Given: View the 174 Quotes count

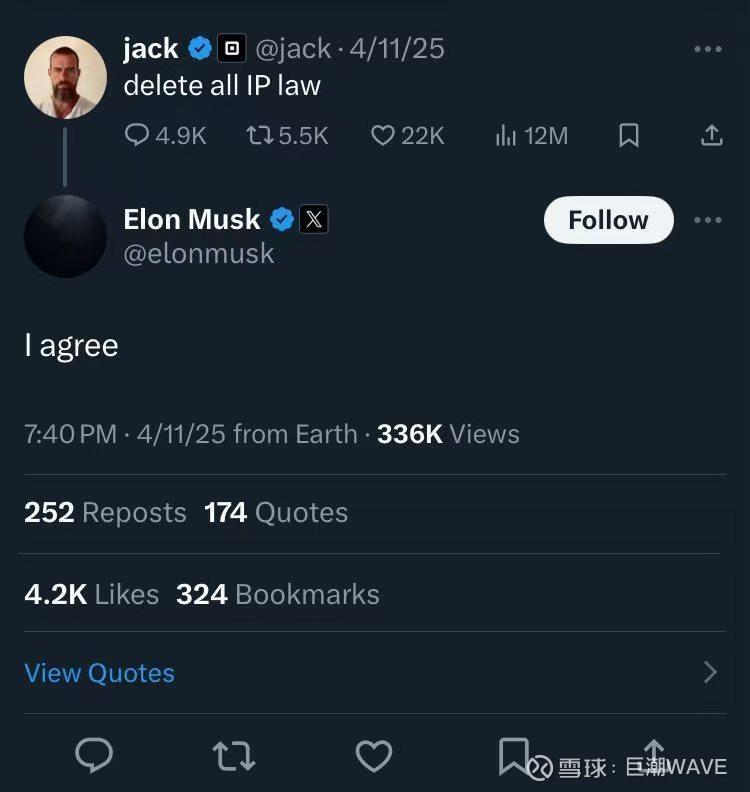Looking at the screenshot, I should [x=276, y=513].
